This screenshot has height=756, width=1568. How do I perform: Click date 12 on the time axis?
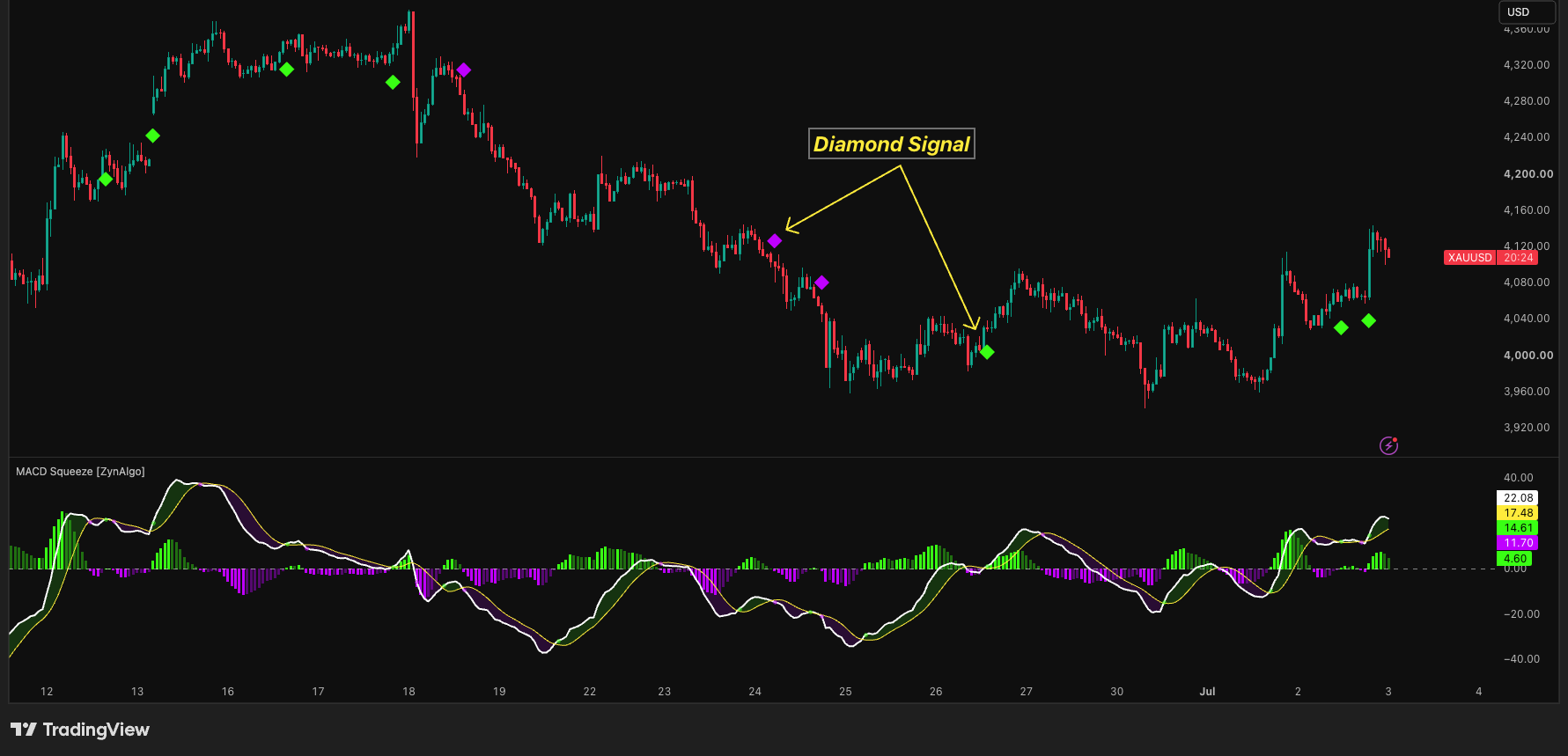pos(47,692)
